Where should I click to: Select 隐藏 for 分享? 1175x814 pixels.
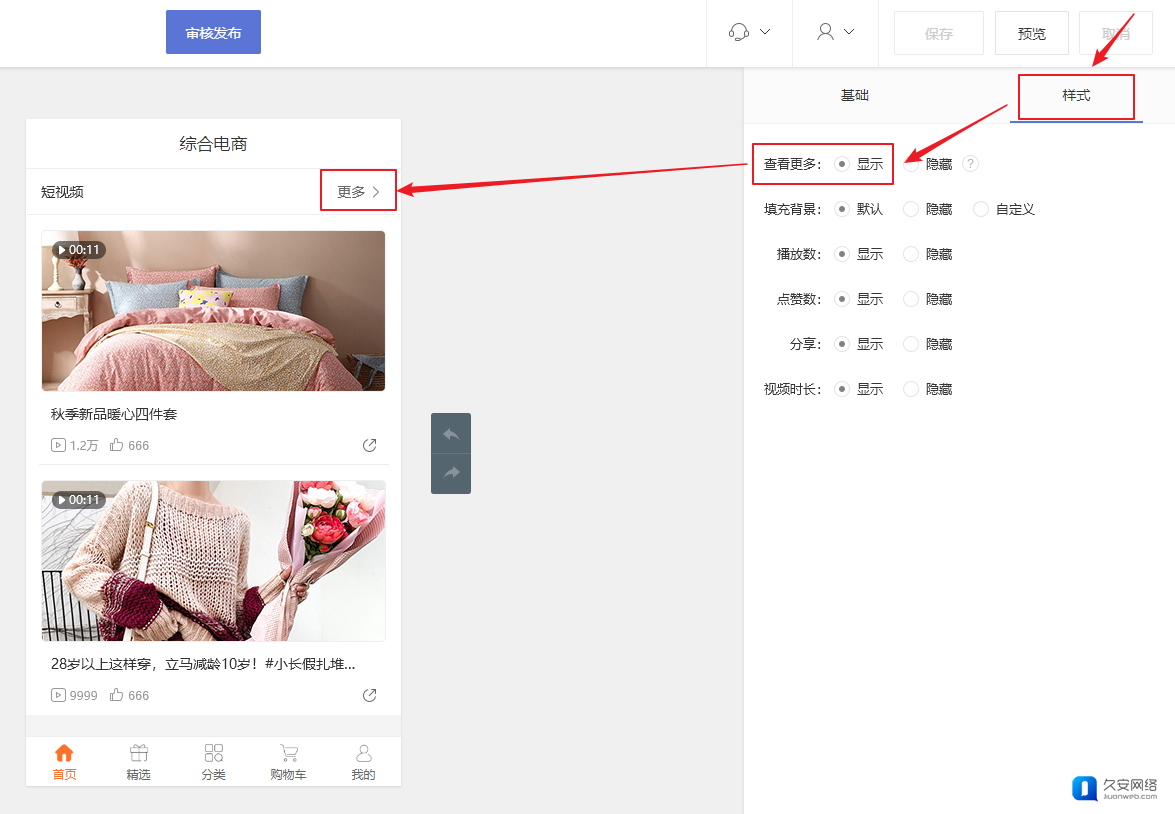click(x=910, y=344)
